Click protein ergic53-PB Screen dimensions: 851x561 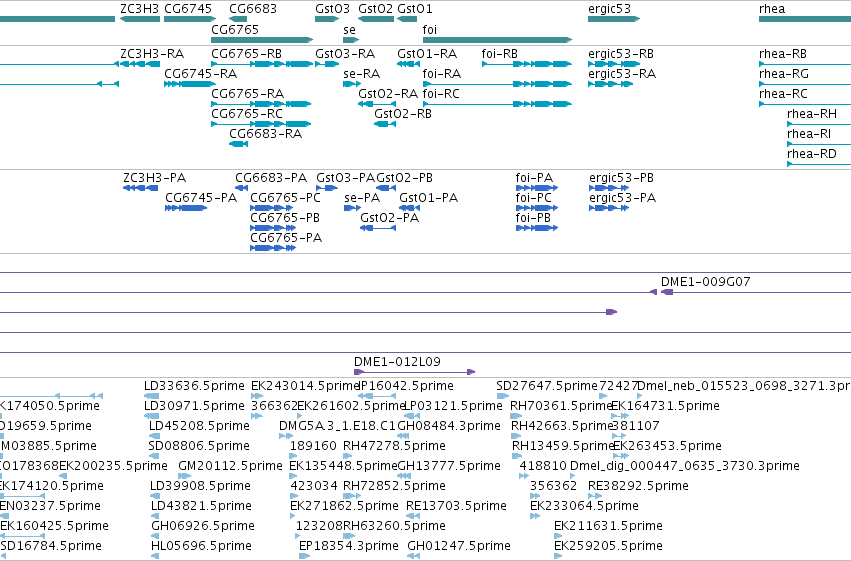pos(609,188)
